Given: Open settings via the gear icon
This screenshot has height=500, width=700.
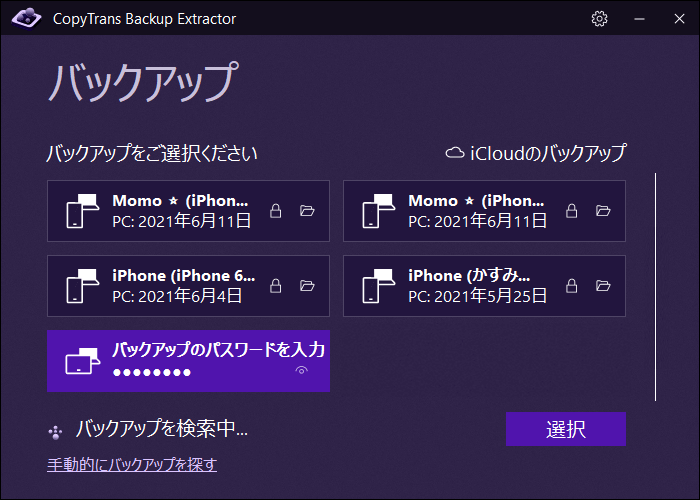Looking at the screenshot, I should point(599,19).
